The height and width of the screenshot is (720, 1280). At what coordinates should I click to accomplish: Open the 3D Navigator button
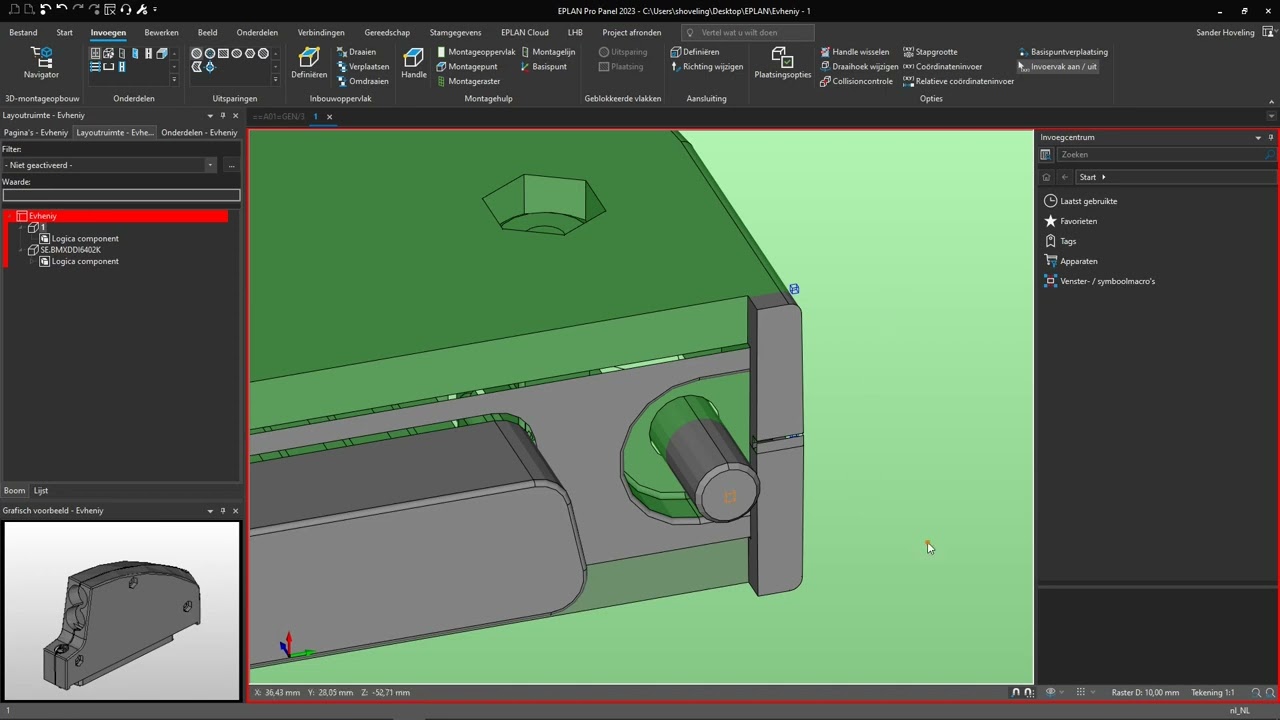(41, 64)
